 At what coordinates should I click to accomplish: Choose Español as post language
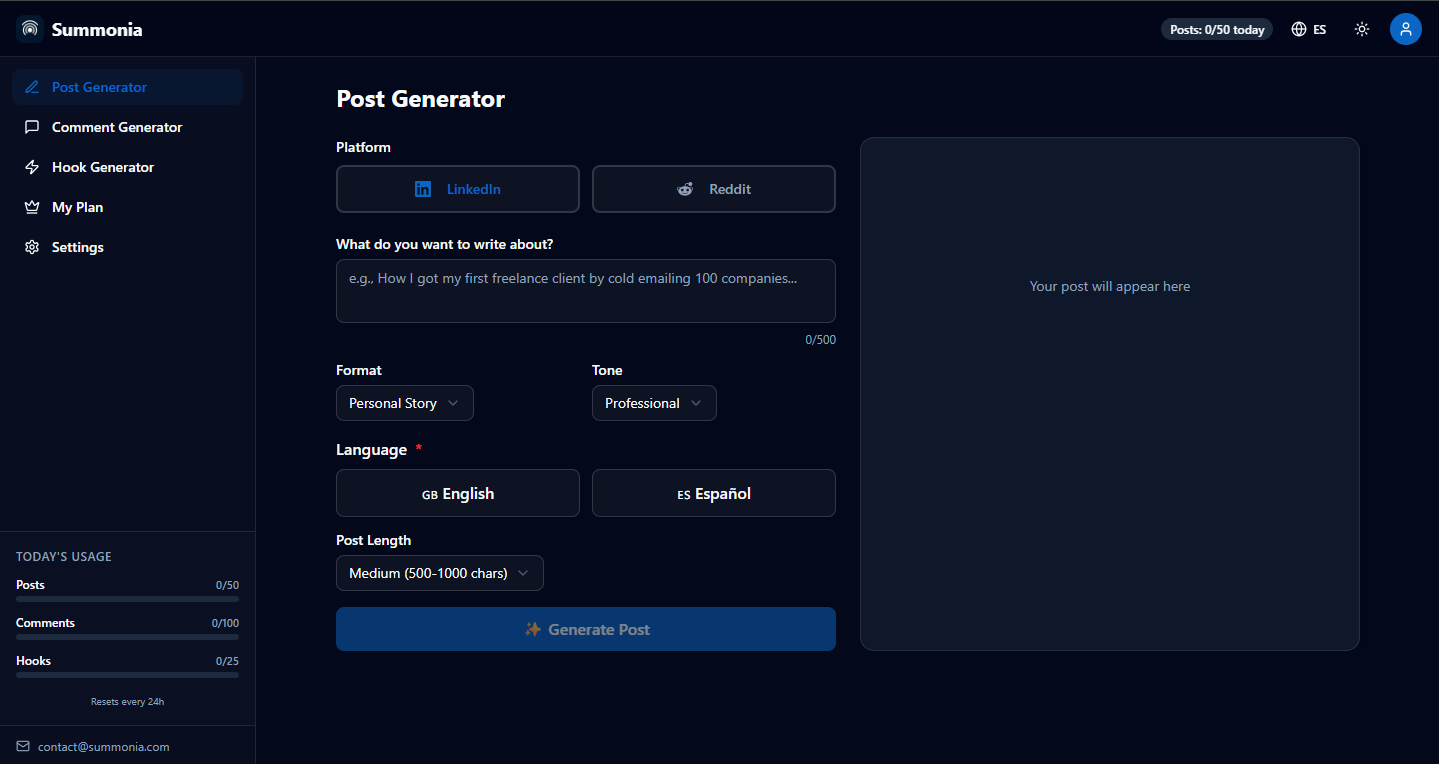coord(714,493)
